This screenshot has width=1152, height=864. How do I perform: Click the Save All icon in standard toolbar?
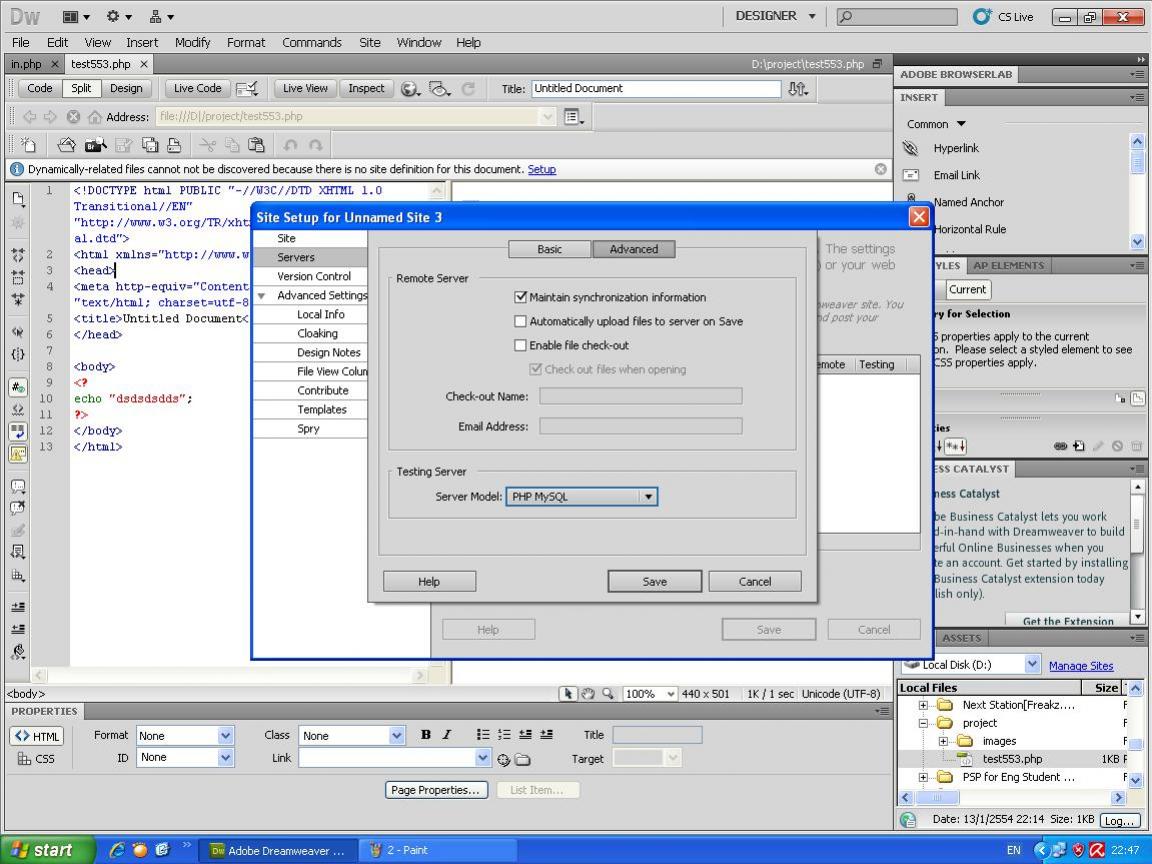(150, 145)
